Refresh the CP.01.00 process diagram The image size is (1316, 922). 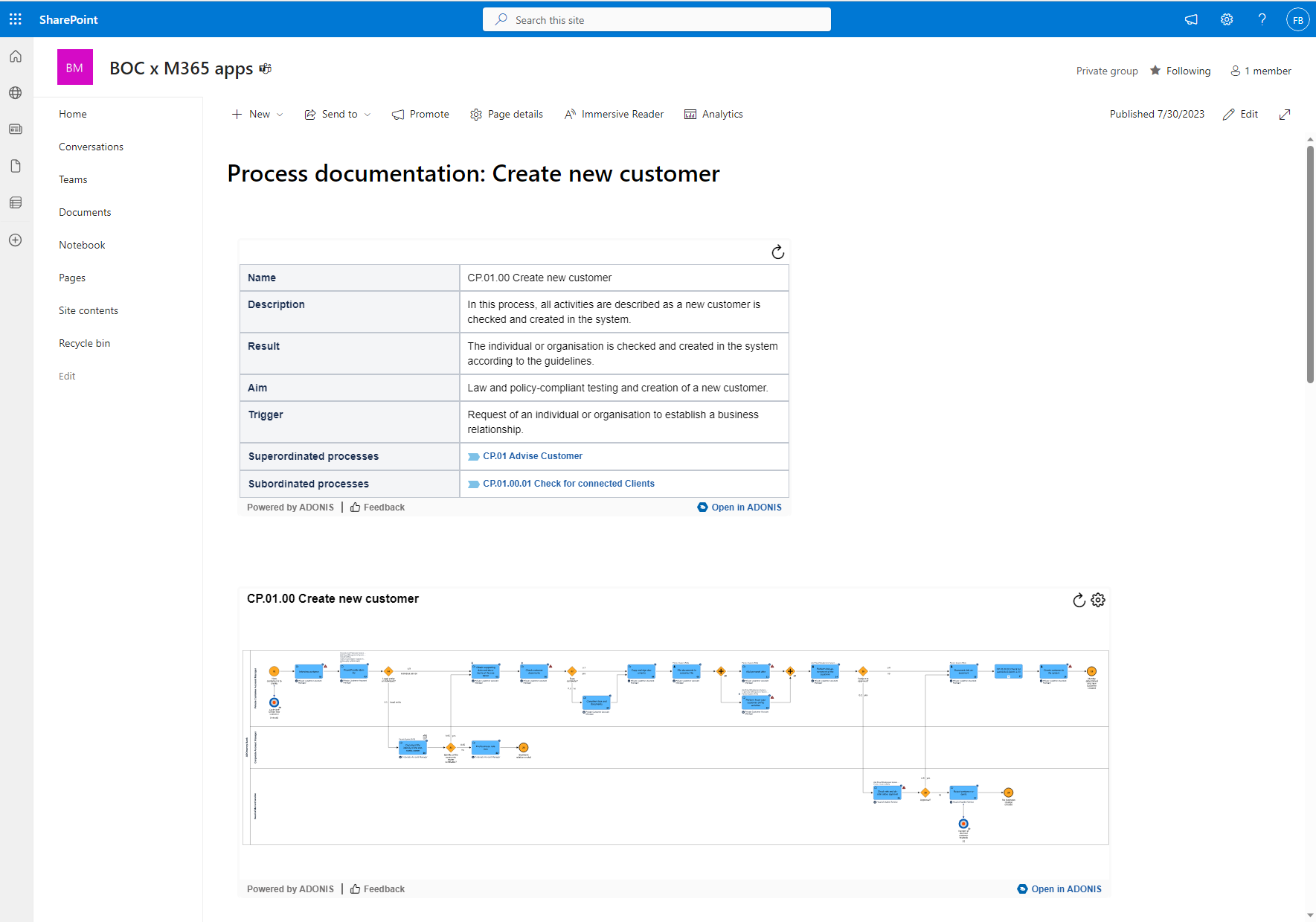coord(1079,600)
